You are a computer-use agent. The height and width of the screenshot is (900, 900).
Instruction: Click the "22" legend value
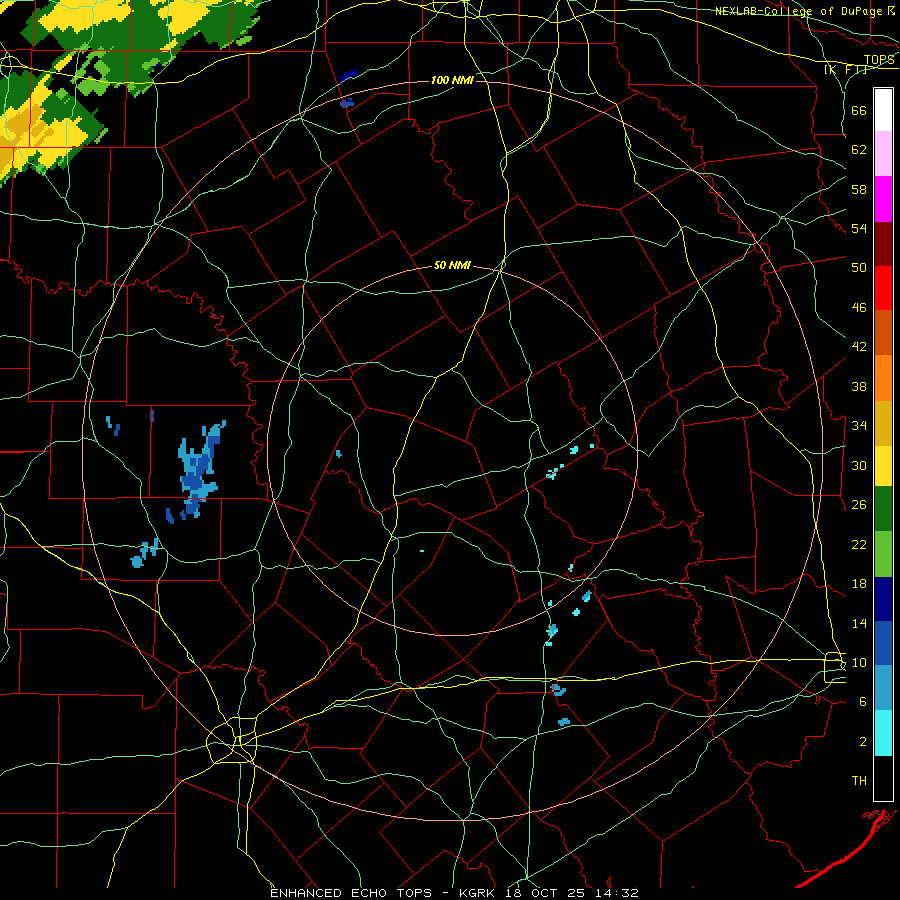(859, 544)
